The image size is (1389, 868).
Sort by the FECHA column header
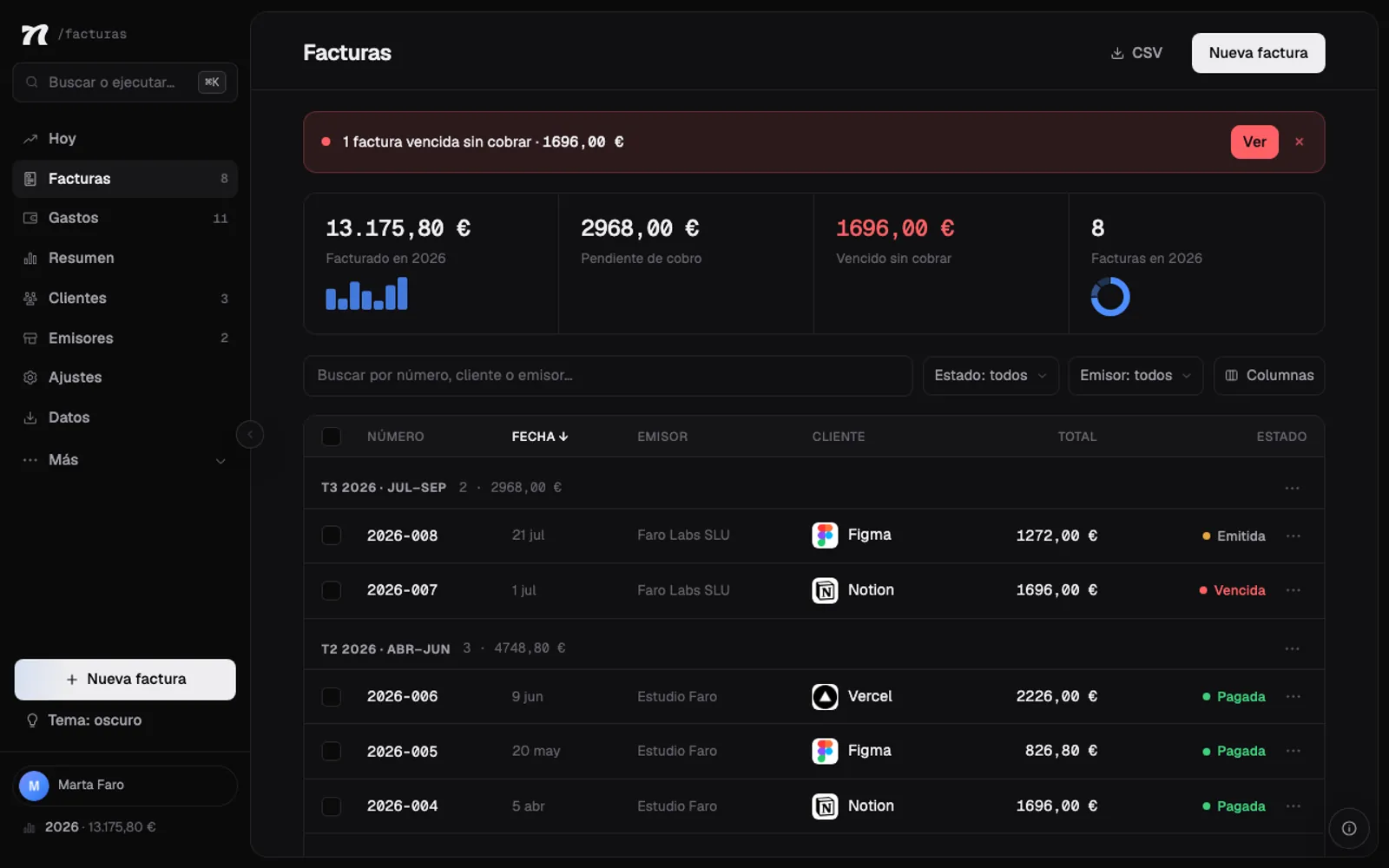pyautogui.click(x=539, y=437)
